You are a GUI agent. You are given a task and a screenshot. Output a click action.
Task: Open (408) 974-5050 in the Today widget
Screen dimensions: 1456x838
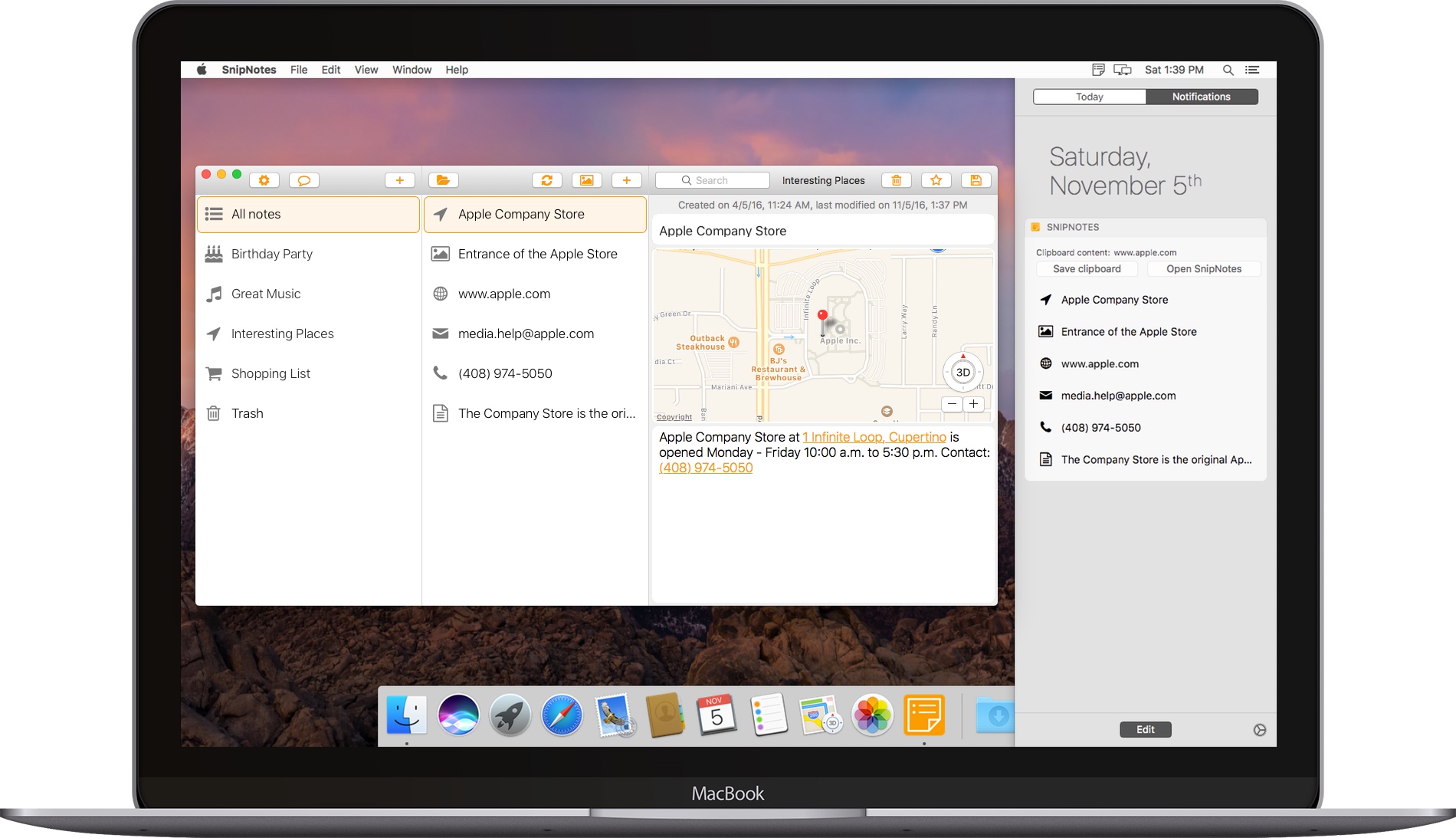(1146, 428)
